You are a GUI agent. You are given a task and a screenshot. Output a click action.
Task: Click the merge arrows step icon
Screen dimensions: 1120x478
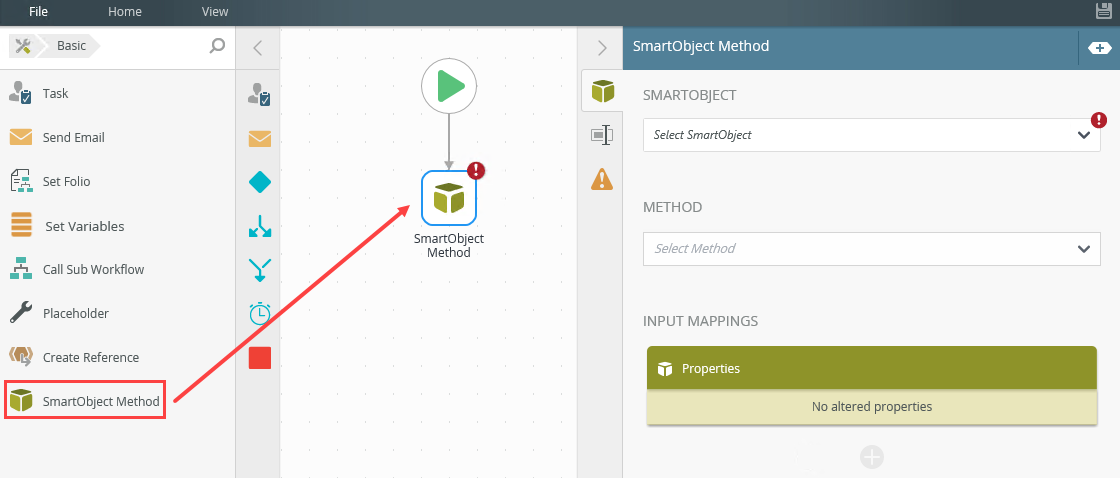pos(259,270)
